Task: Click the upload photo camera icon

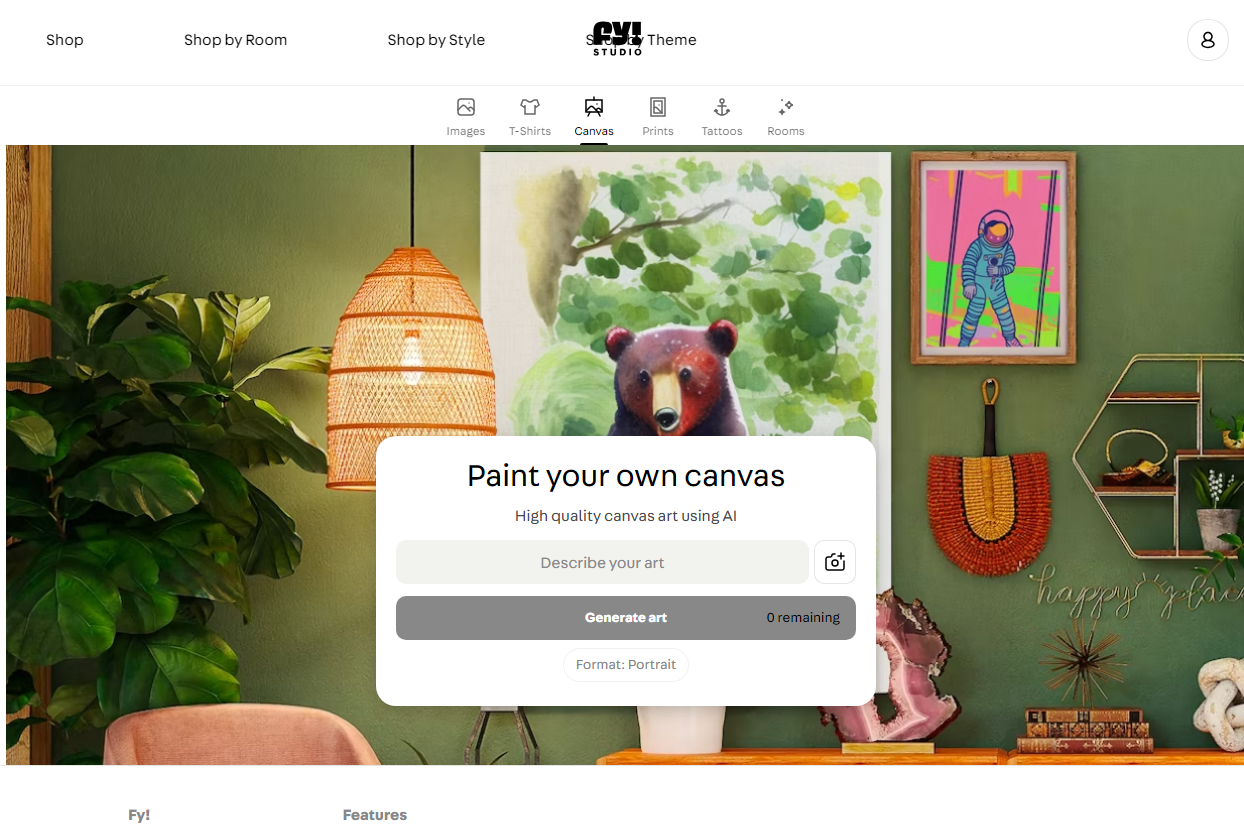Action: pyautogui.click(x=835, y=562)
